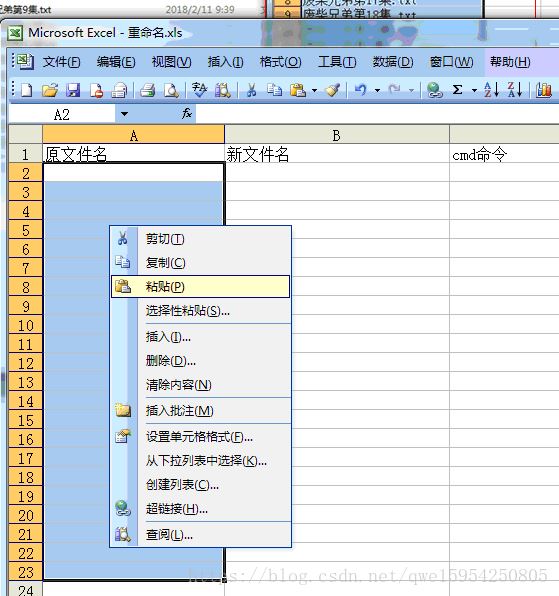
Task: Click the Permission icon in the toolbar
Action: pyautogui.click(x=96, y=90)
